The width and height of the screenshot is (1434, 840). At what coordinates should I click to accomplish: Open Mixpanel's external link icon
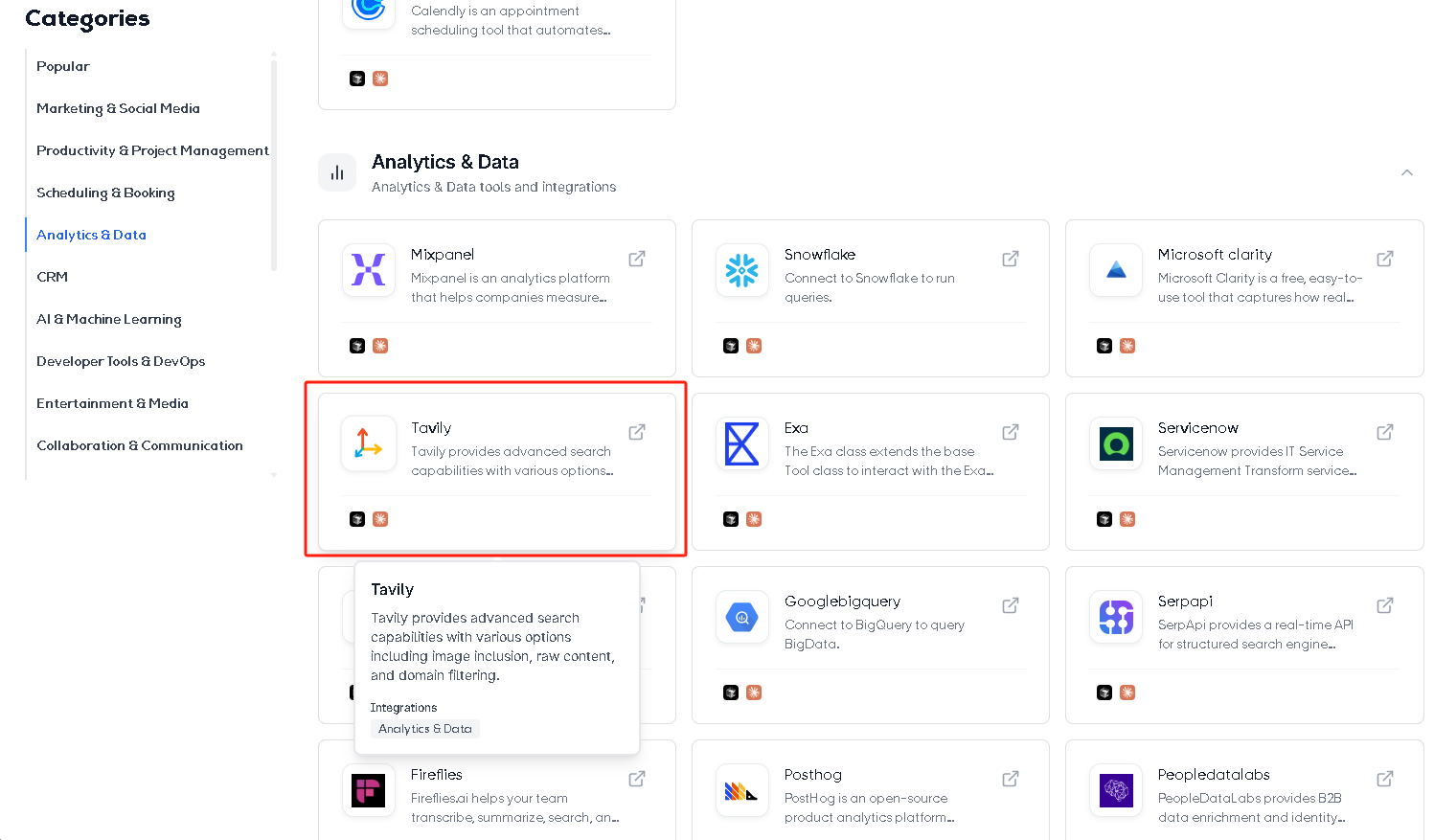[x=637, y=259]
